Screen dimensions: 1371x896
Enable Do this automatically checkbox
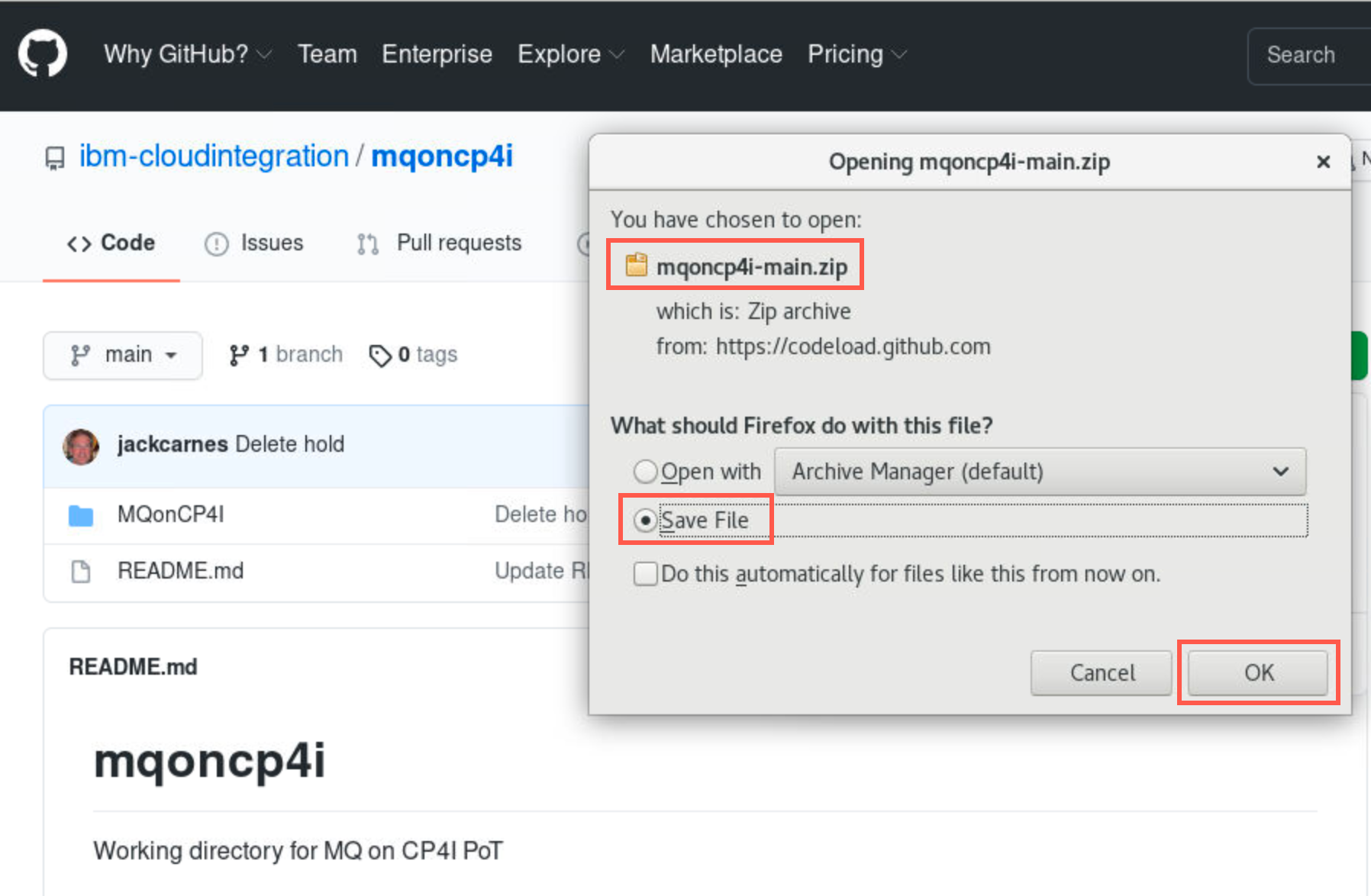(645, 574)
